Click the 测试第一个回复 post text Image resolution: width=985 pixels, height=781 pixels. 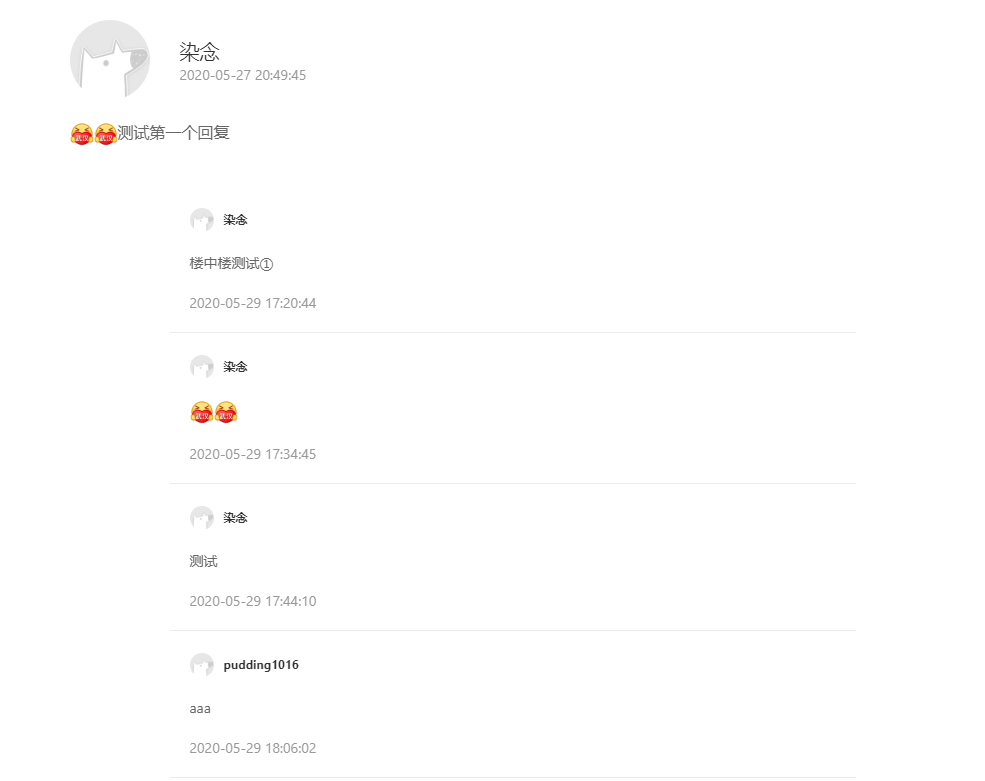[x=173, y=133]
